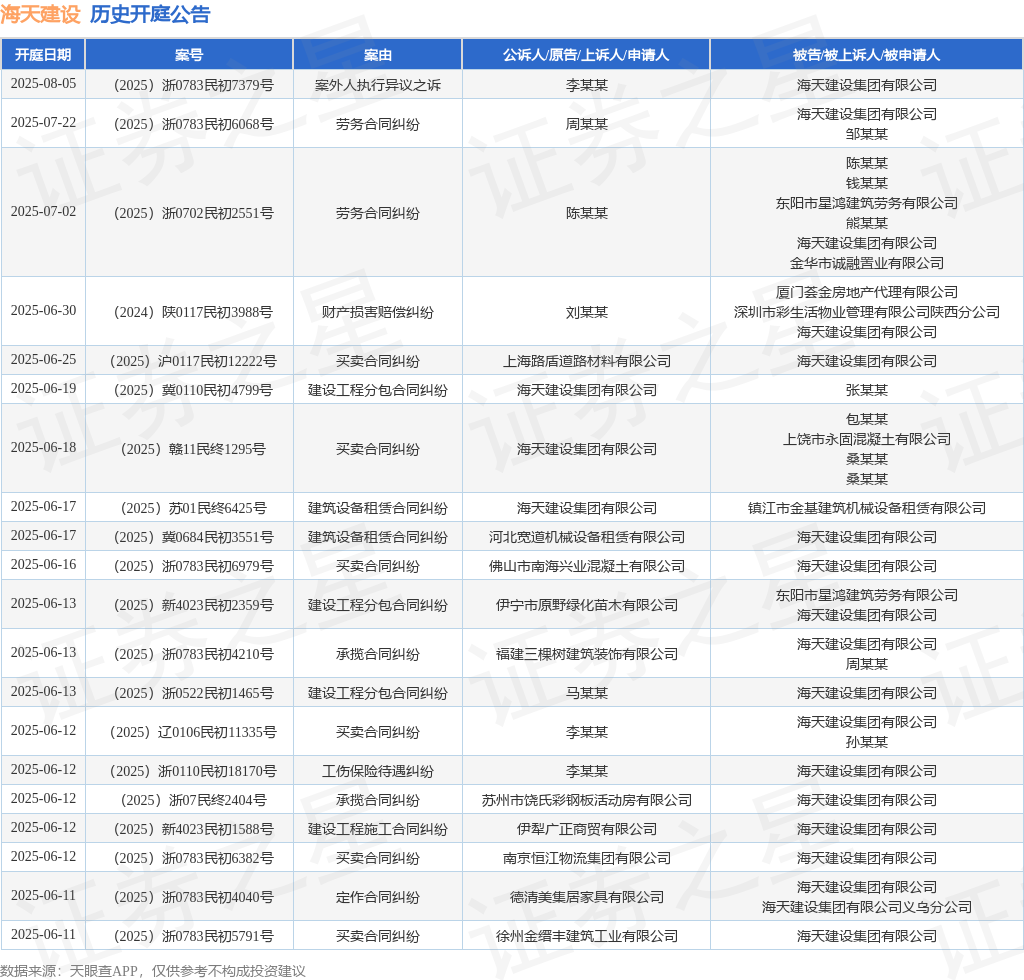Select the date 2025-06-25
1024x980 pixels.
click(43, 360)
